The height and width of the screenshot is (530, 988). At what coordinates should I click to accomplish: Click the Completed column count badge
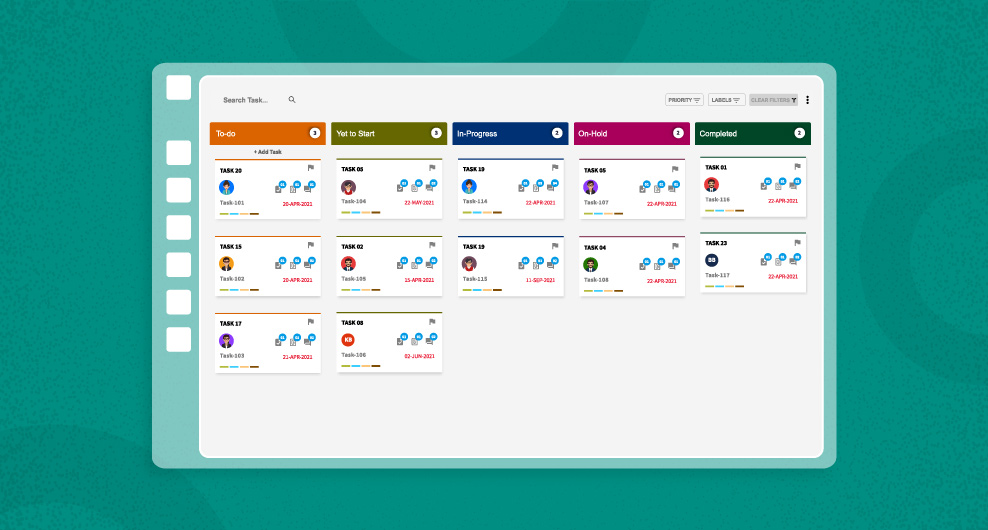click(800, 133)
